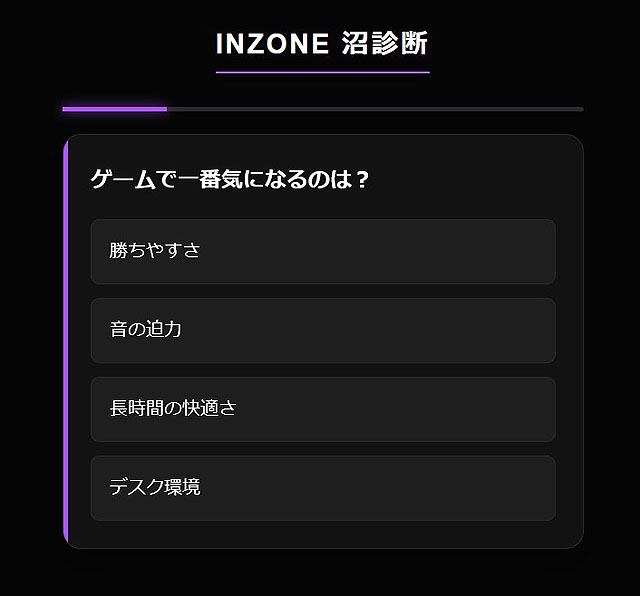Click empty card area below デスク環境 option
The width and height of the screenshot is (640, 596).
[322, 534]
